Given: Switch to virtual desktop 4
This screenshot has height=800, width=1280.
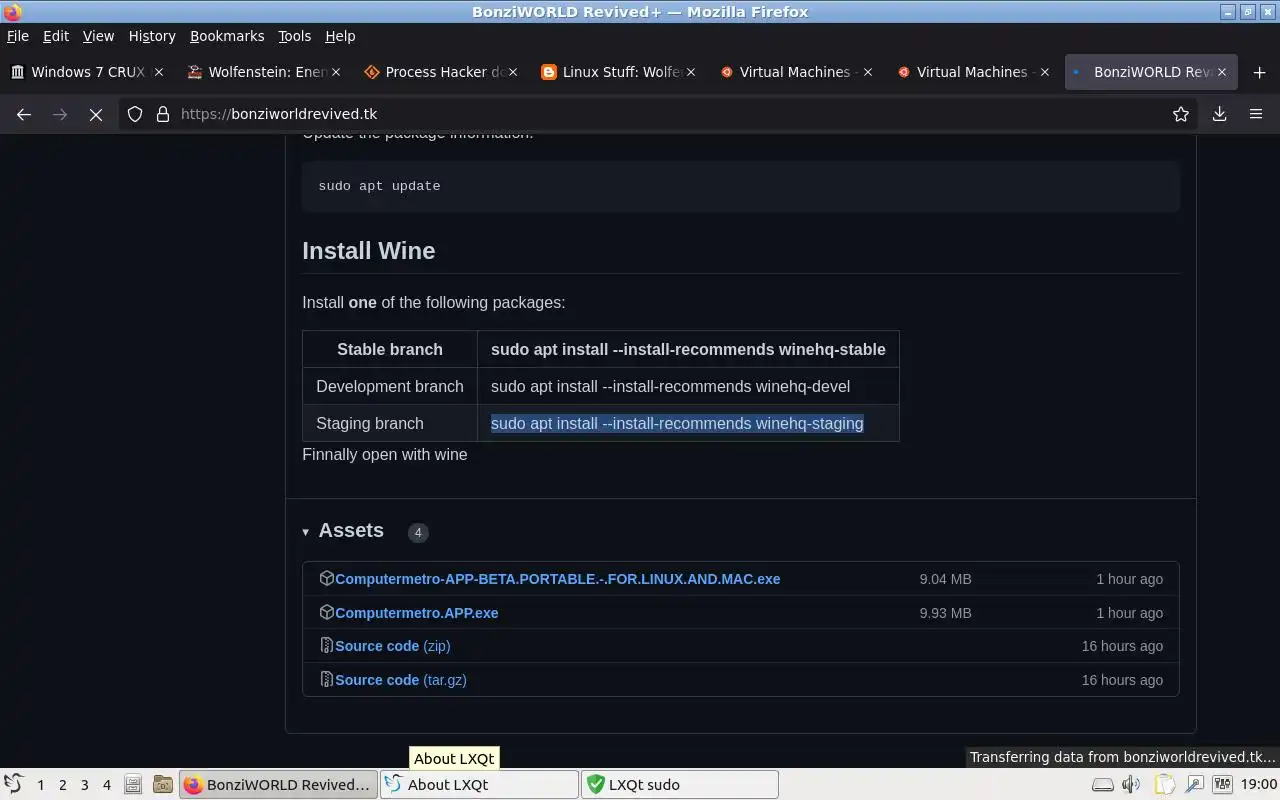Looking at the screenshot, I should point(107,785).
